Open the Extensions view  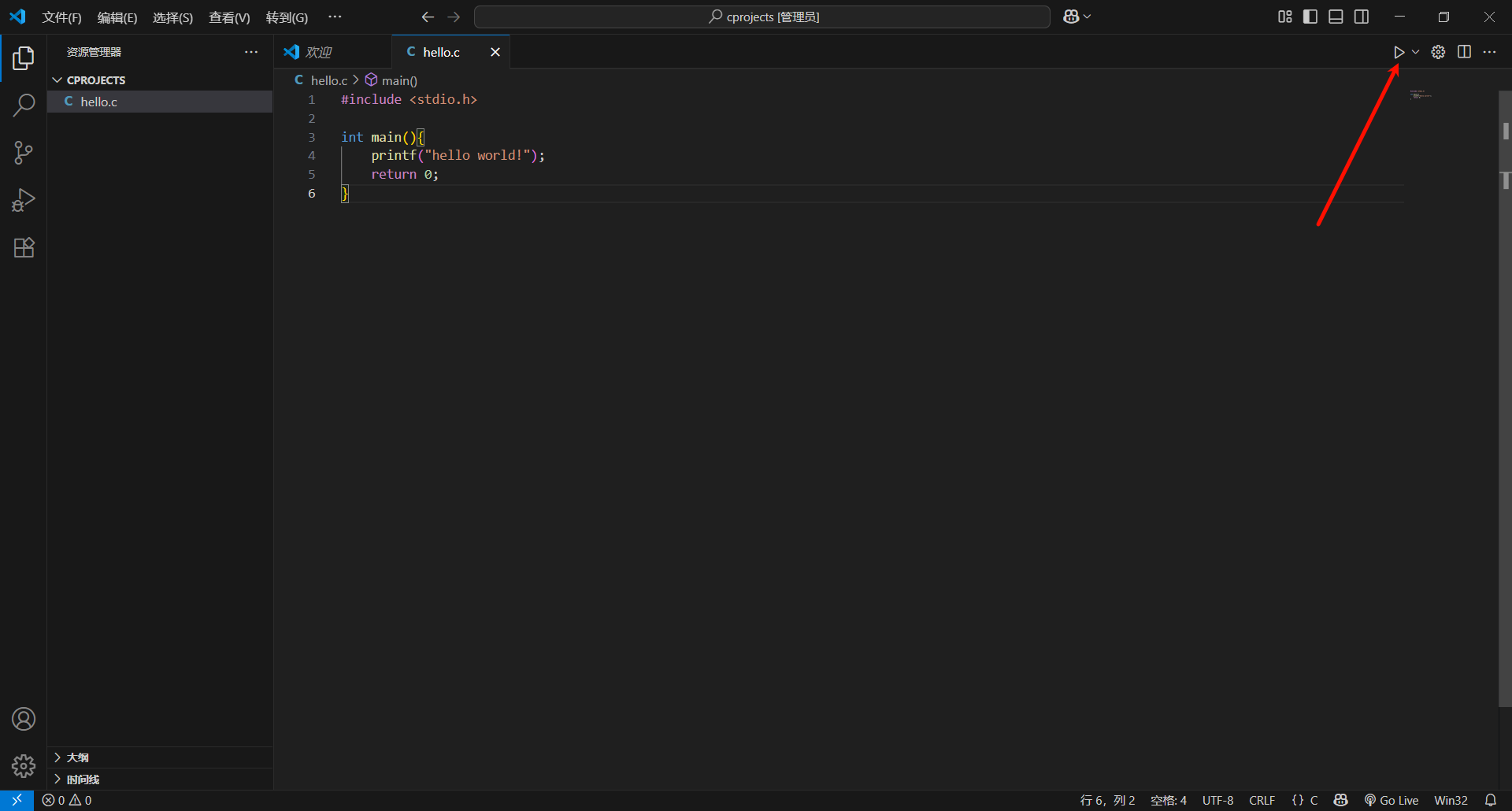[x=24, y=248]
